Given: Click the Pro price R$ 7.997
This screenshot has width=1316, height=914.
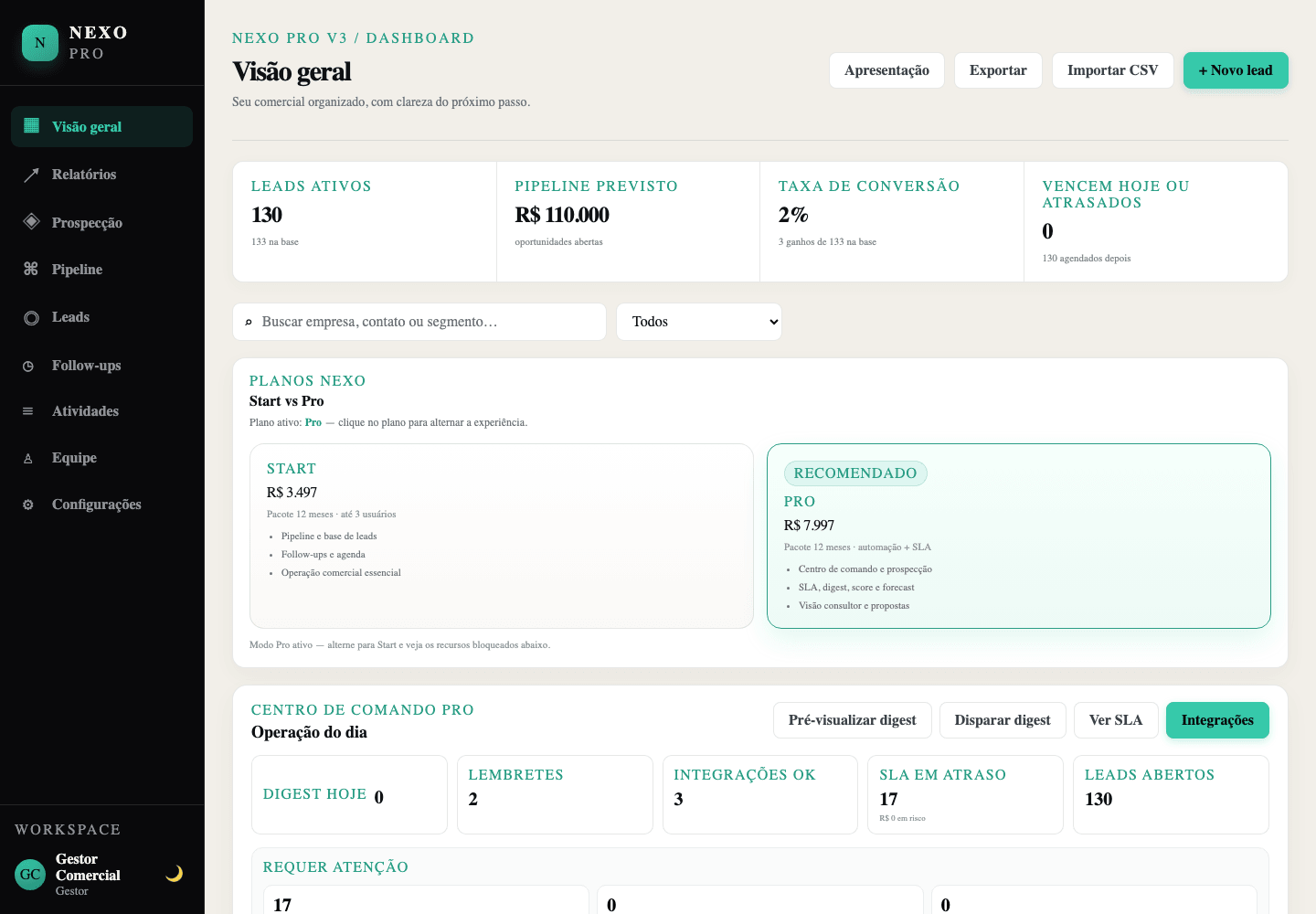Looking at the screenshot, I should point(809,526).
